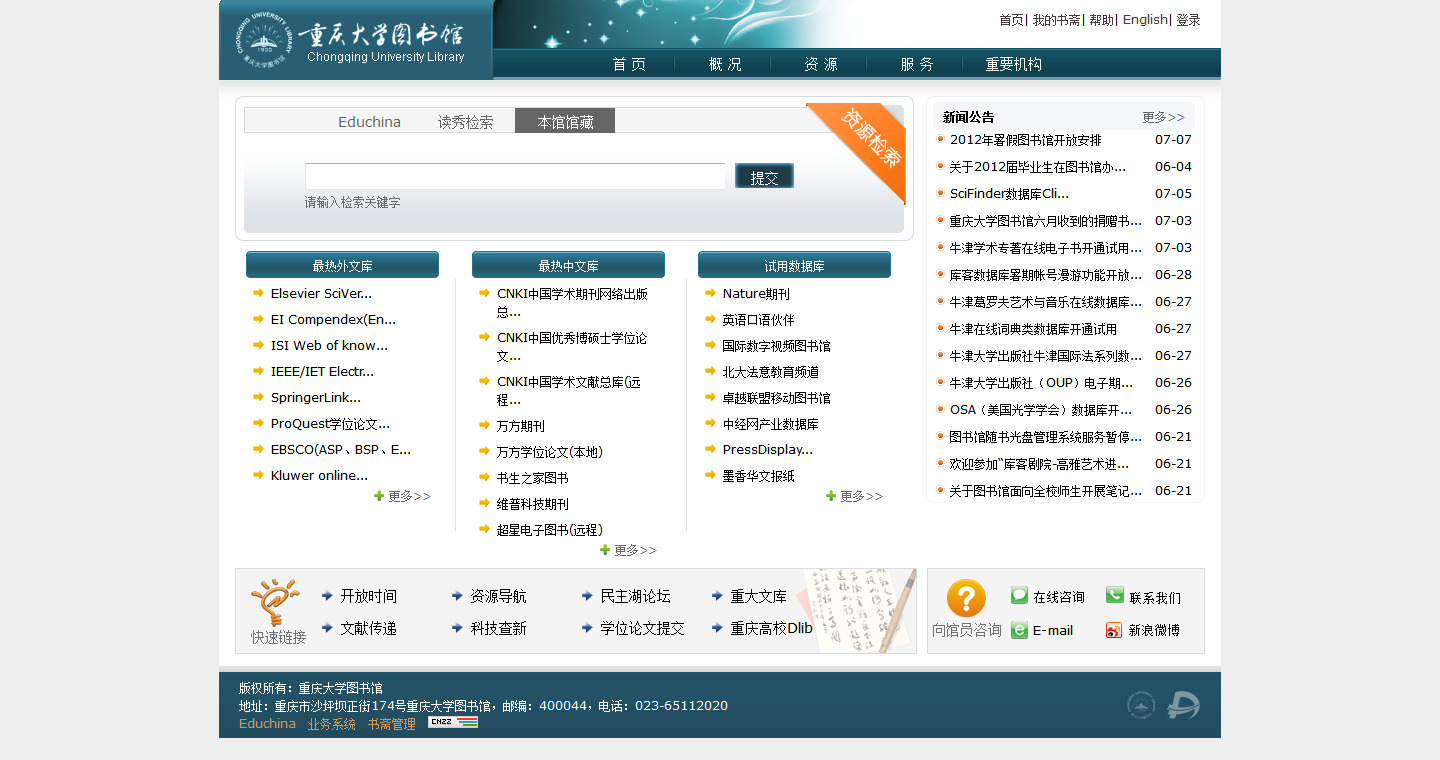Open 牛津在线词典类数据库开通试用 news
The image size is (1440, 760).
(x=1033, y=329)
